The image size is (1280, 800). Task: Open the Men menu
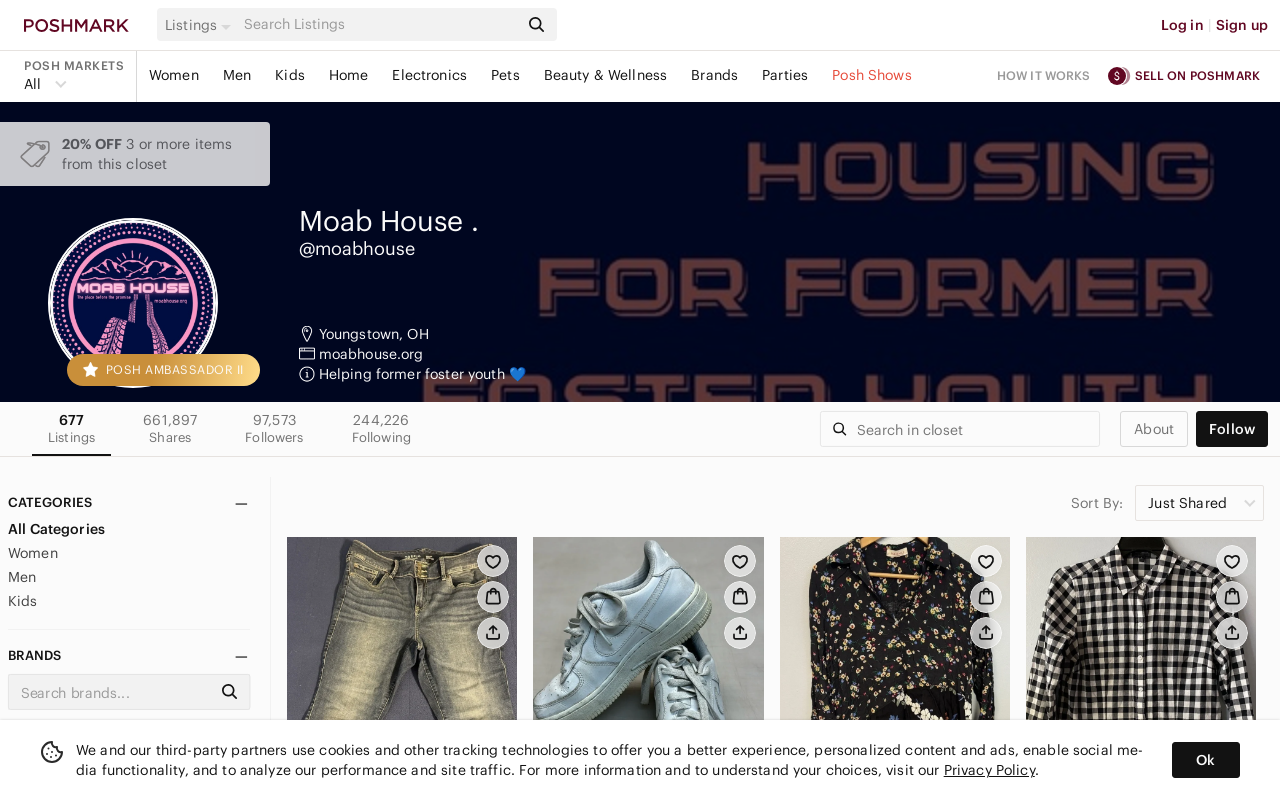point(237,75)
